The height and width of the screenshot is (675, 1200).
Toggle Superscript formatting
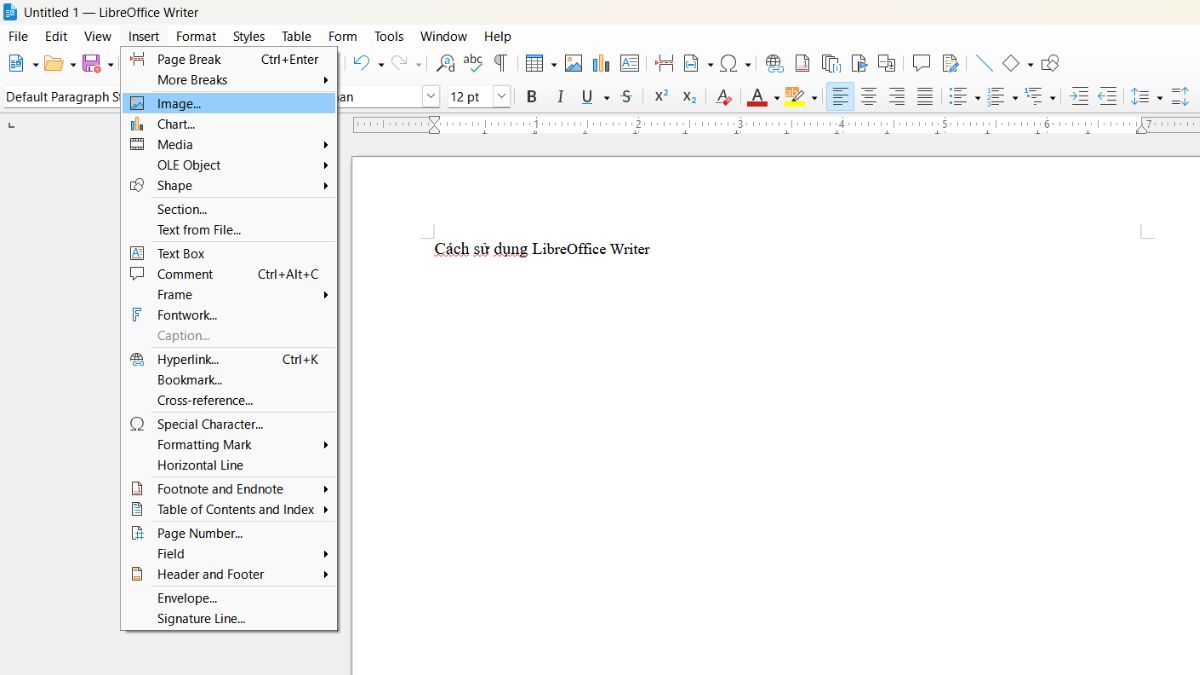[x=661, y=97]
